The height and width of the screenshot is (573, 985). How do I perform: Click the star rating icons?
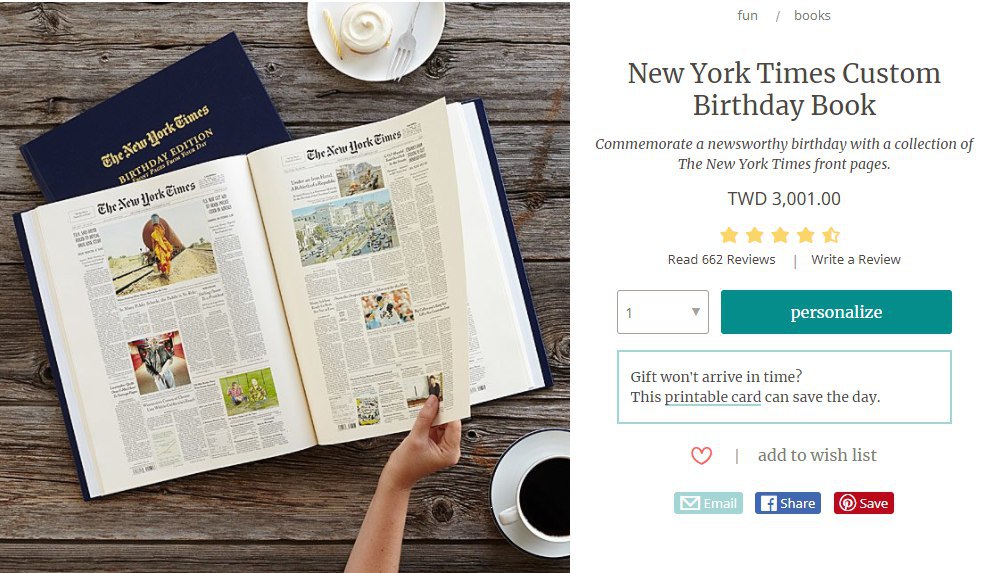pos(779,235)
